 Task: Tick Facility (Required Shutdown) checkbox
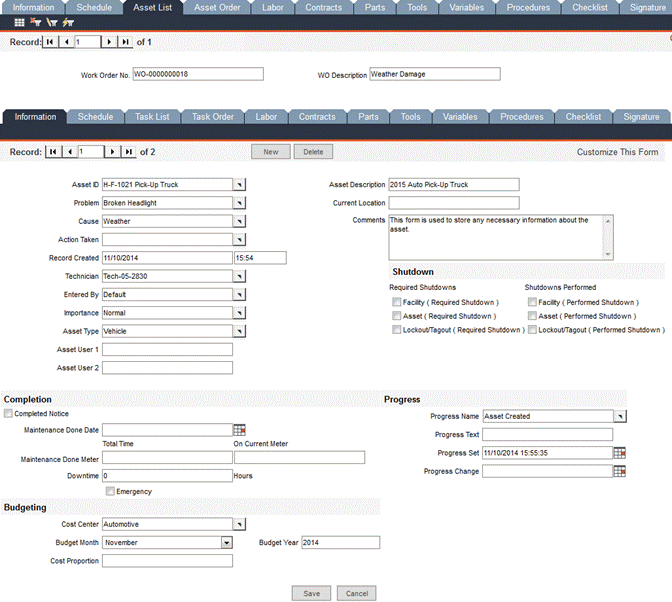pyautogui.click(x=397, y=302)
